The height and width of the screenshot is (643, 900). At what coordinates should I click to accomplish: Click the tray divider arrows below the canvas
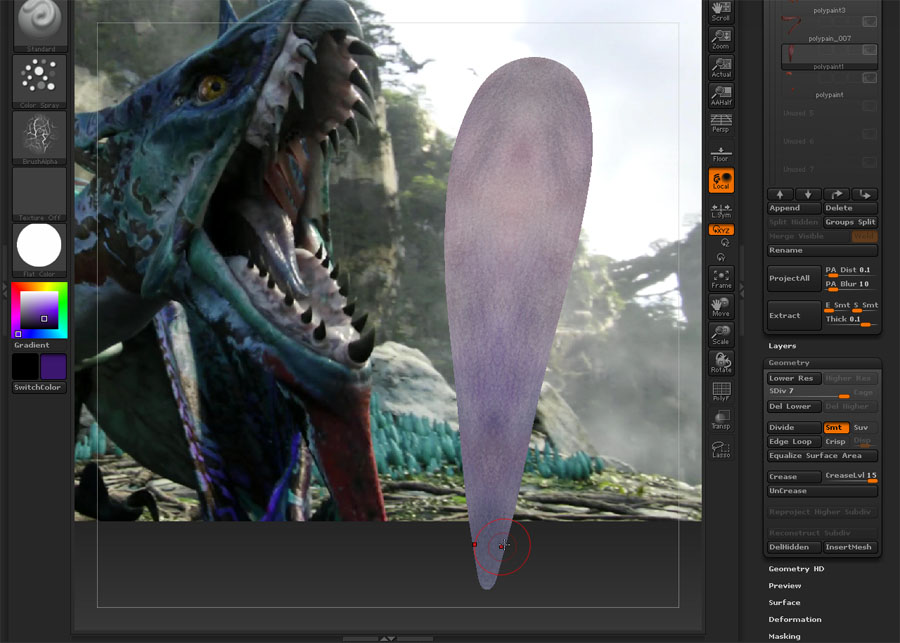(x=388, y=638)
